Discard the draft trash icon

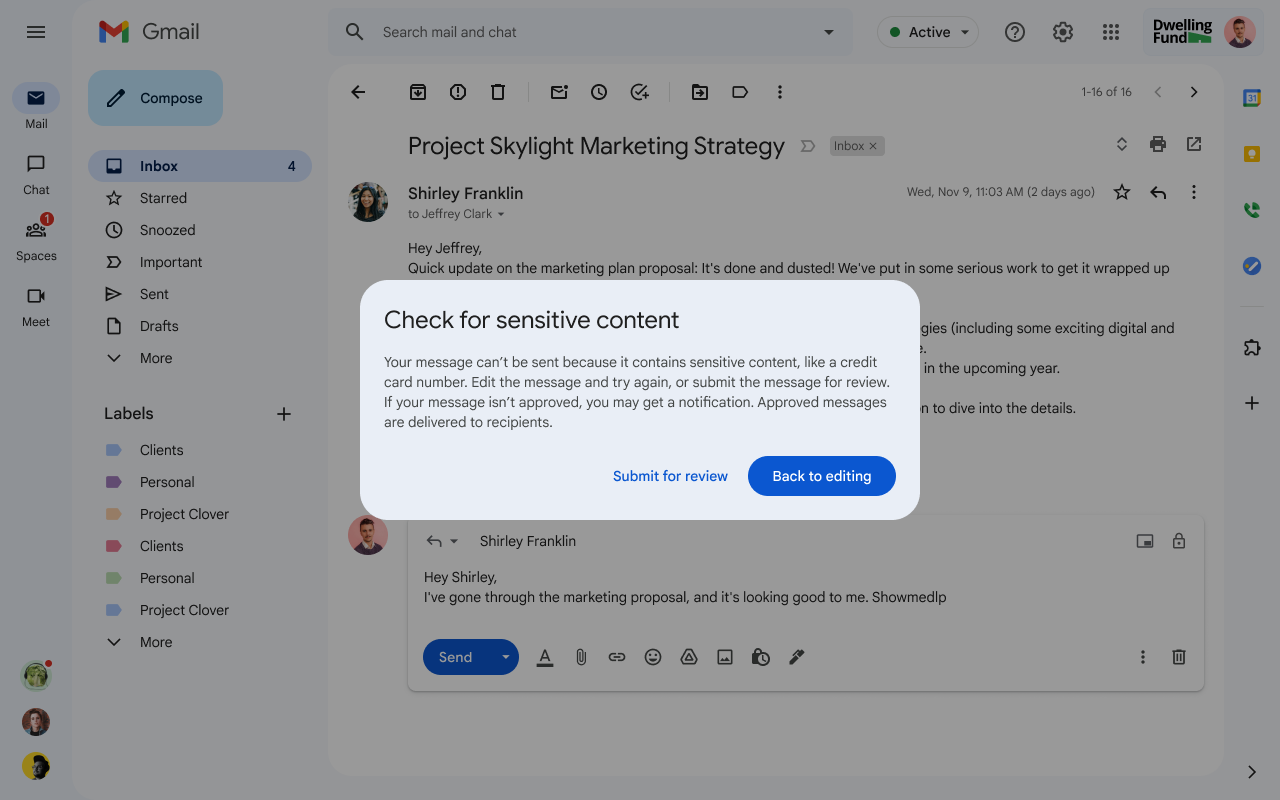(1179, 657)
